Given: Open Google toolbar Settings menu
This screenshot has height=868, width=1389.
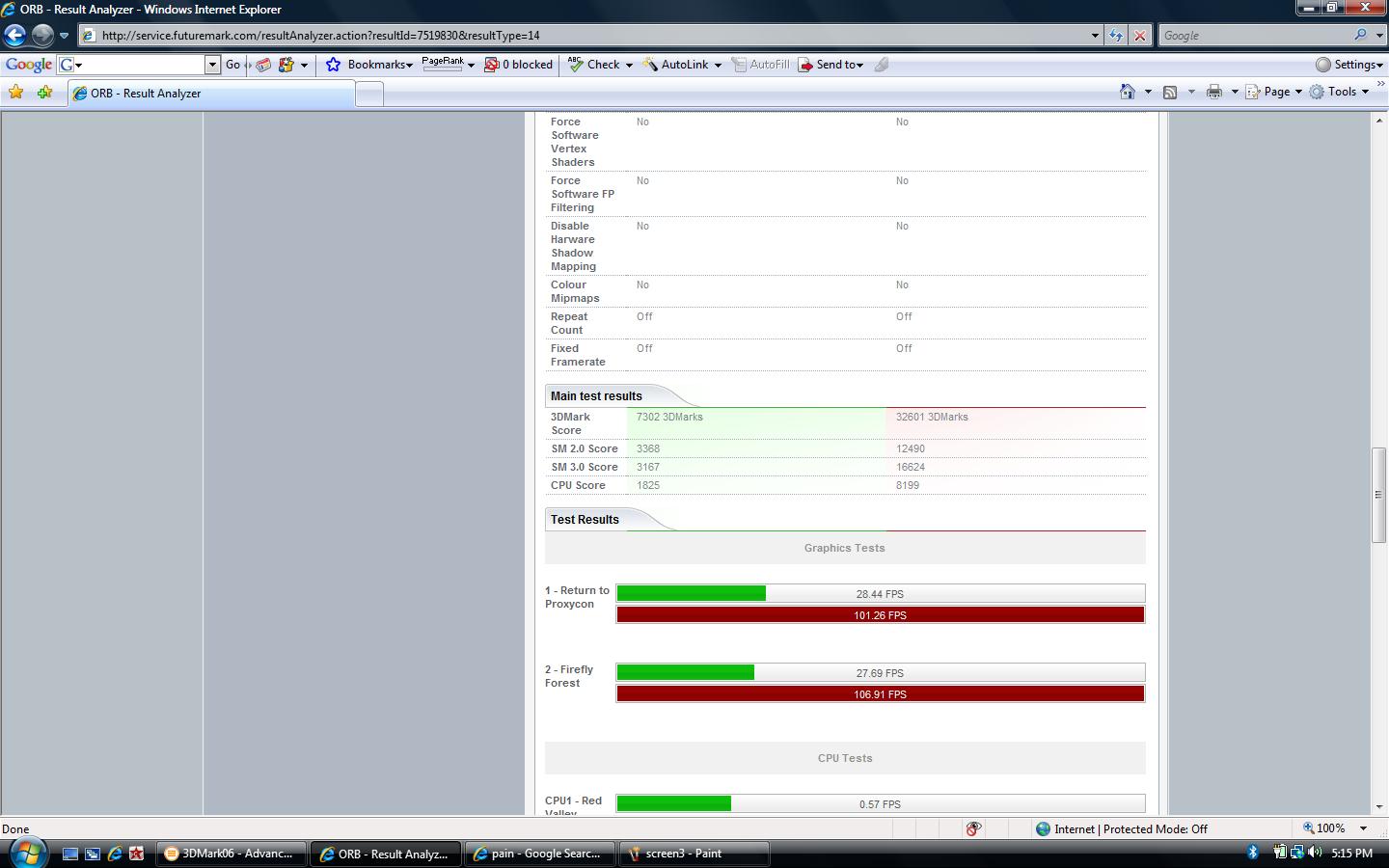Looking at the screenshot, I should click(x=1348, y=65).
